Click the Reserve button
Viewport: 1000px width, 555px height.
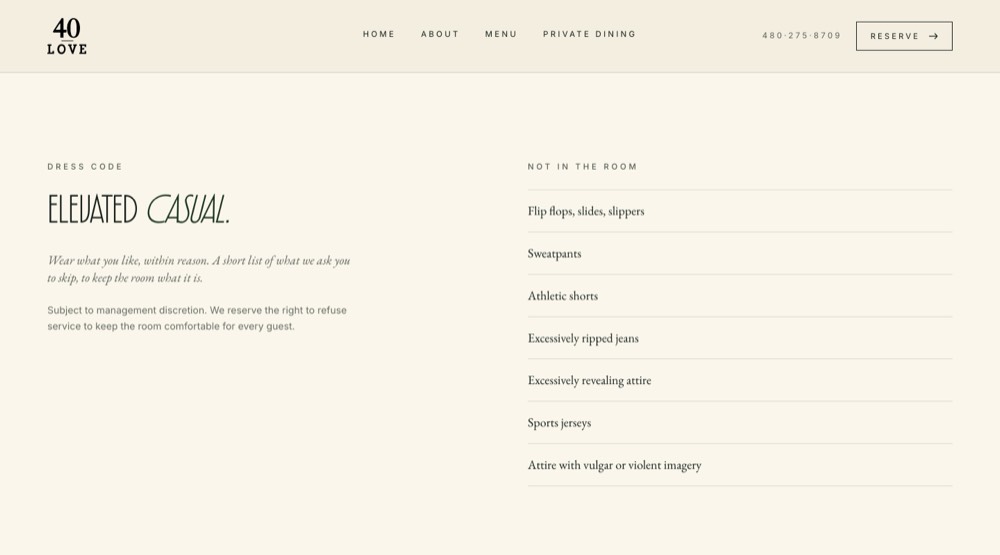[904, 36]
